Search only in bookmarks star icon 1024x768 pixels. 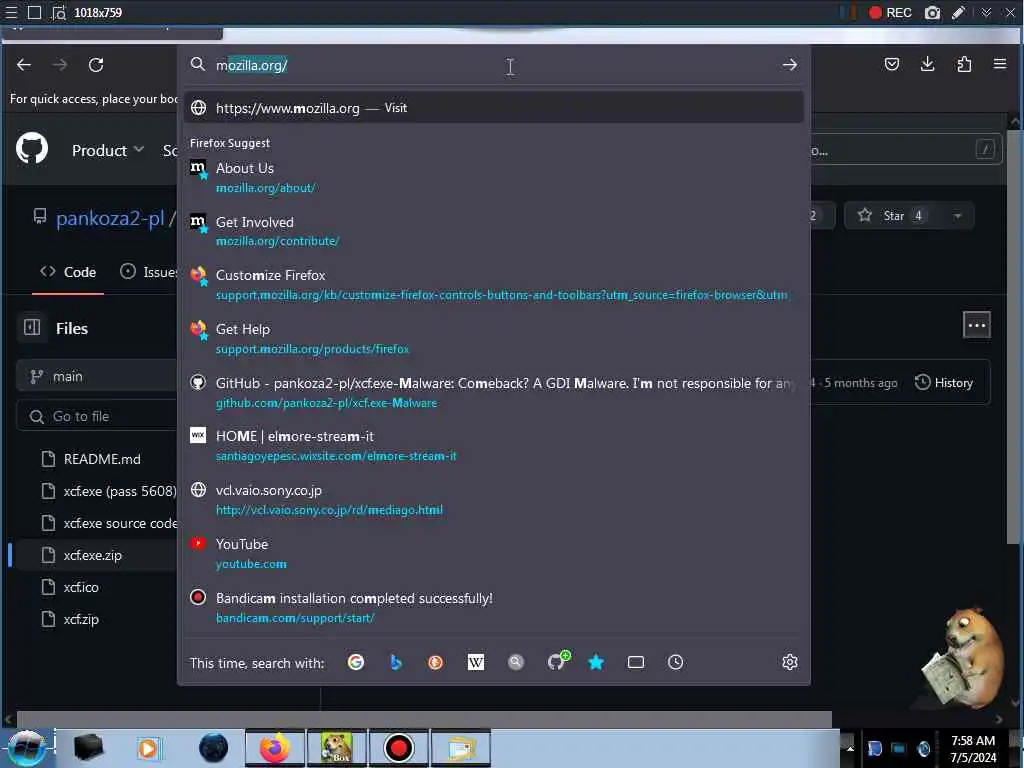coord(596,662)
